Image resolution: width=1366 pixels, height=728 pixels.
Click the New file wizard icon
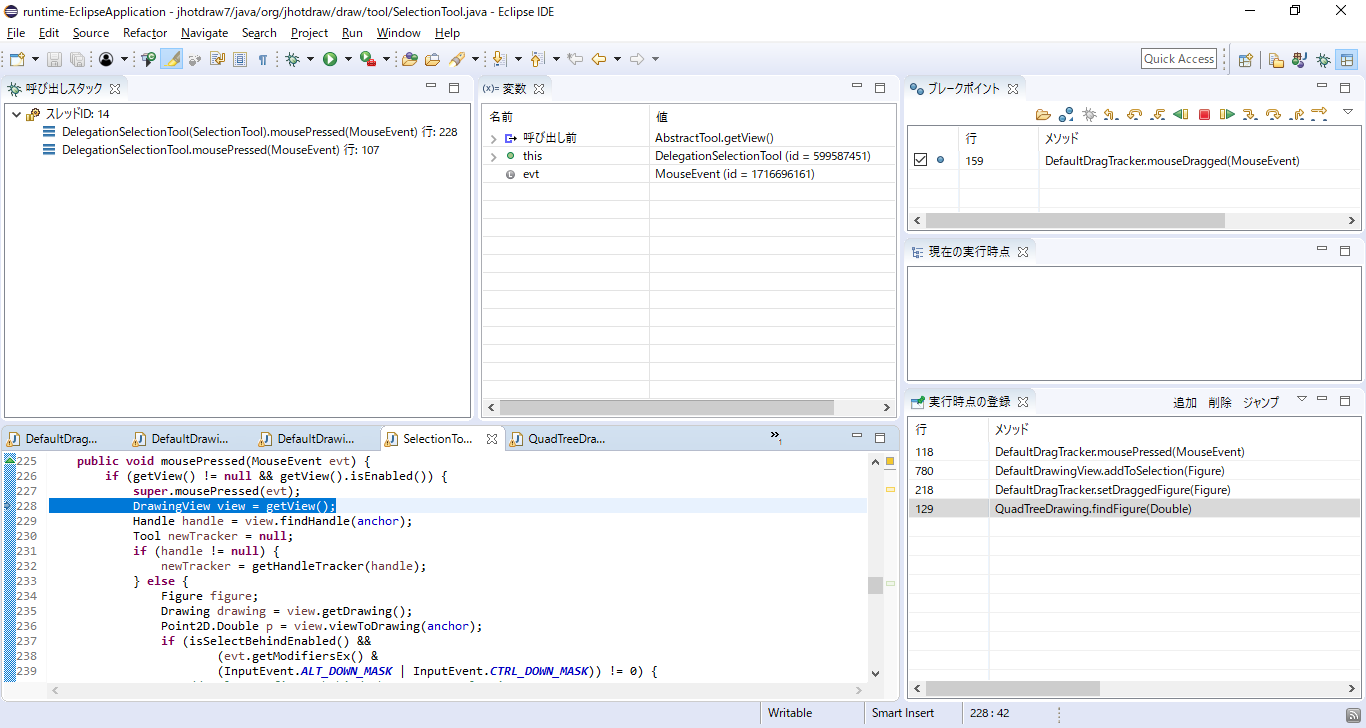coord(17,59)
